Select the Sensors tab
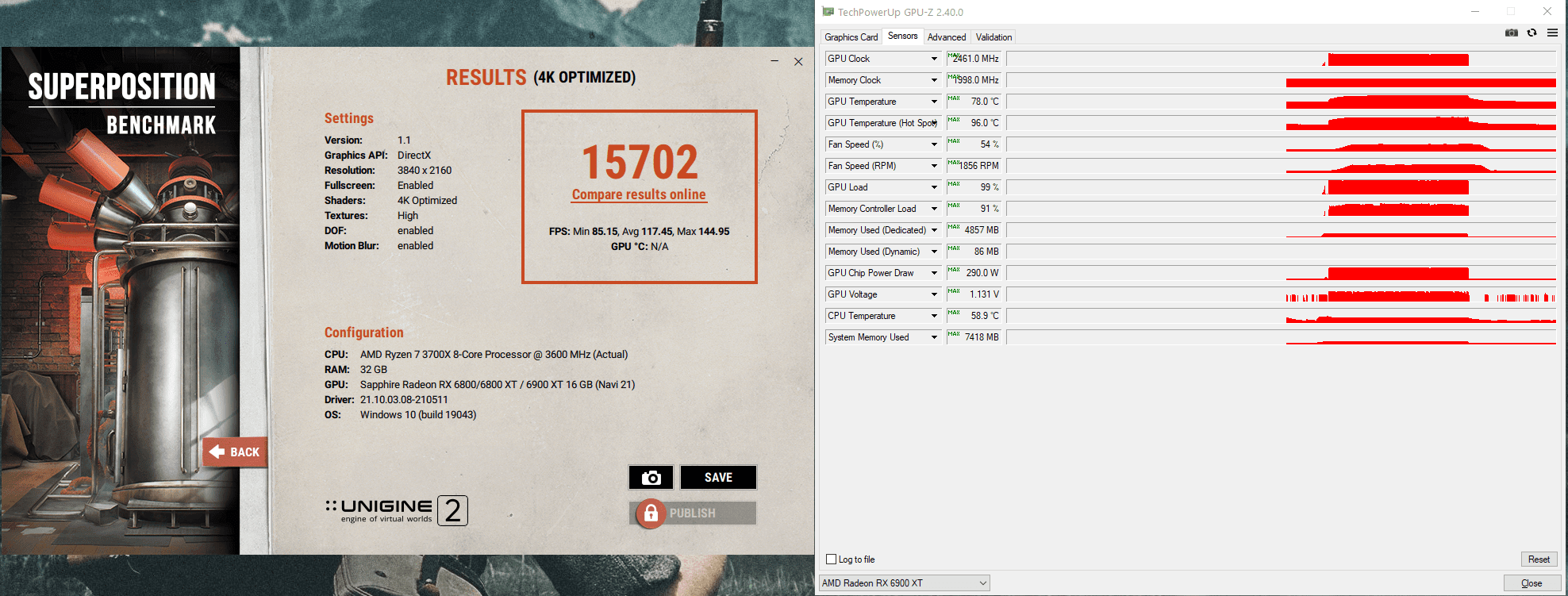The height and width of the screenshot is (596, 1568). pos(902,37)
